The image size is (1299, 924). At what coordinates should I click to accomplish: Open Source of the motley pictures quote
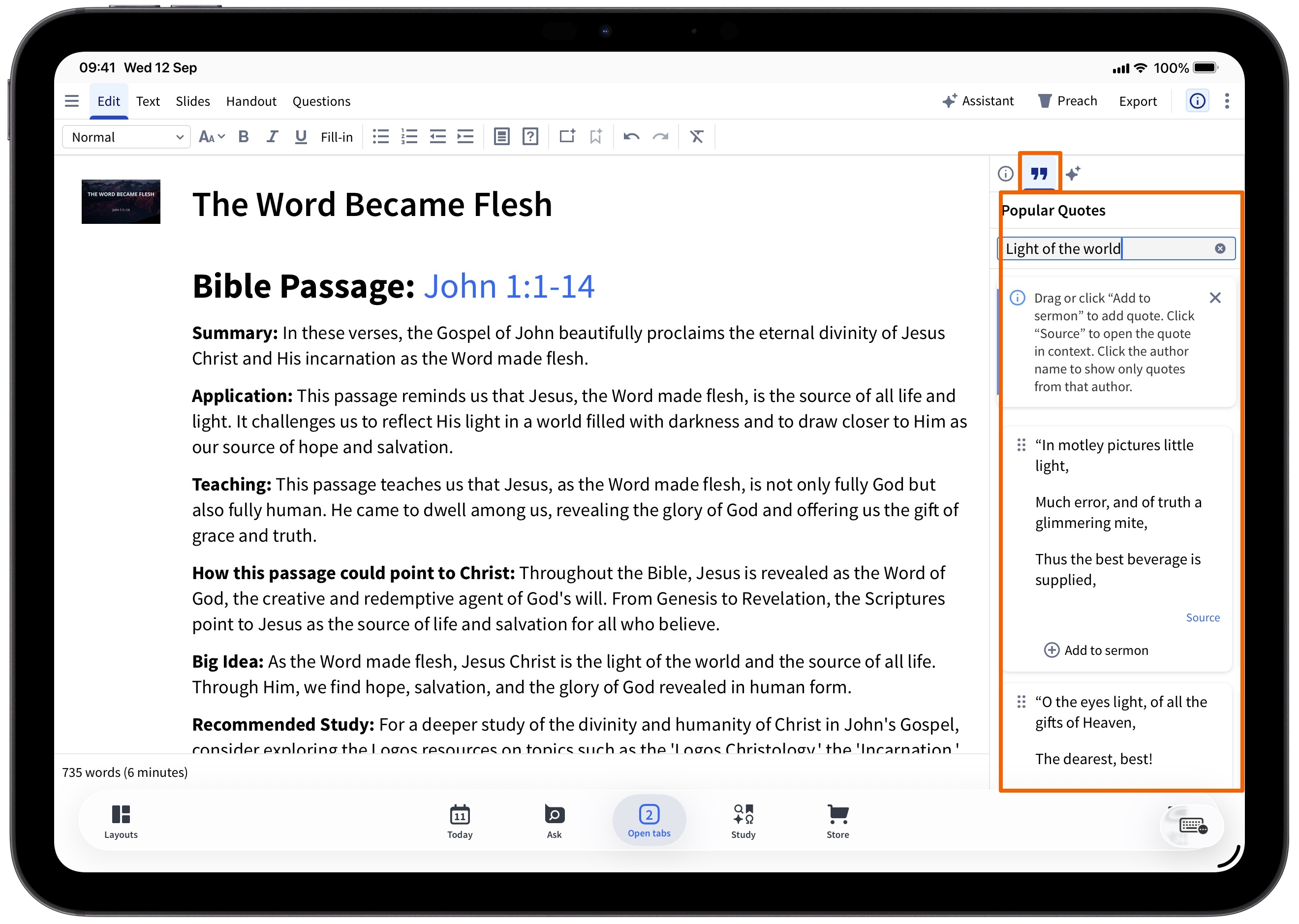pos(1204,618)
